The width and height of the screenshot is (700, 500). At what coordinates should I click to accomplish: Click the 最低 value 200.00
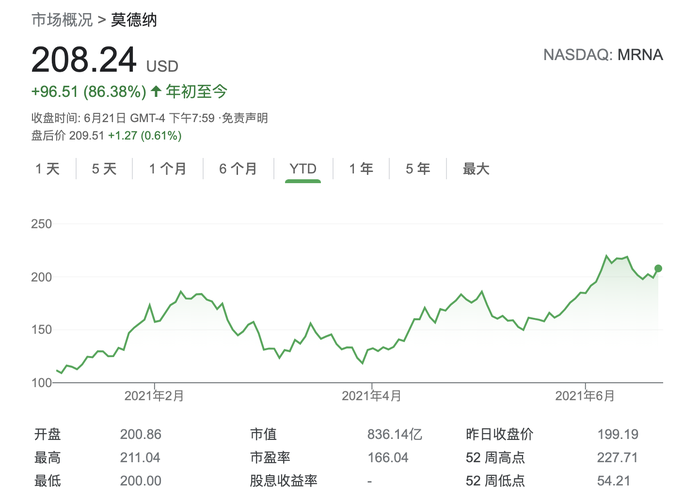click(141, 481)
